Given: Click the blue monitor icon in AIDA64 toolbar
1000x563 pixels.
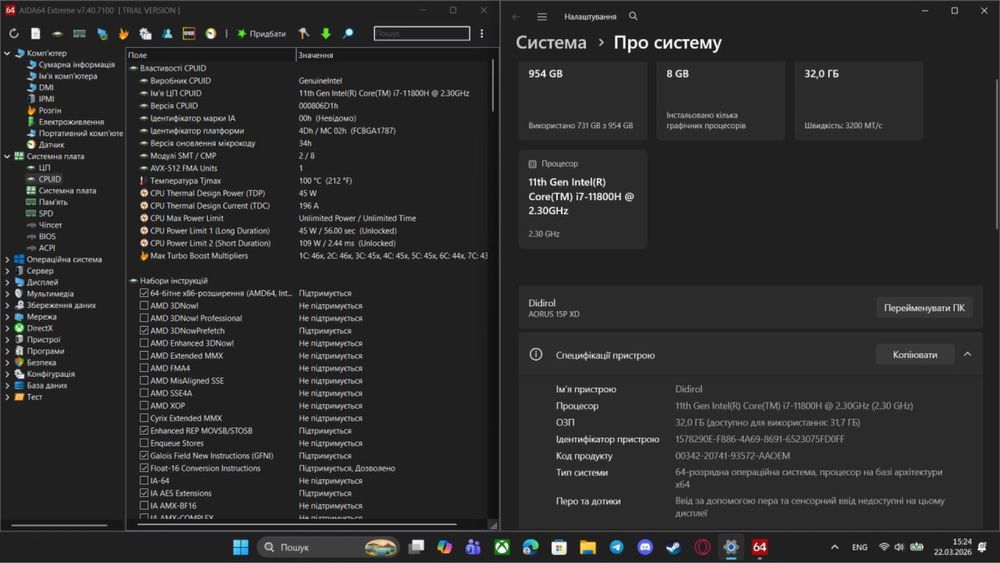Looking at the screenshot, I should click(102, 34).
